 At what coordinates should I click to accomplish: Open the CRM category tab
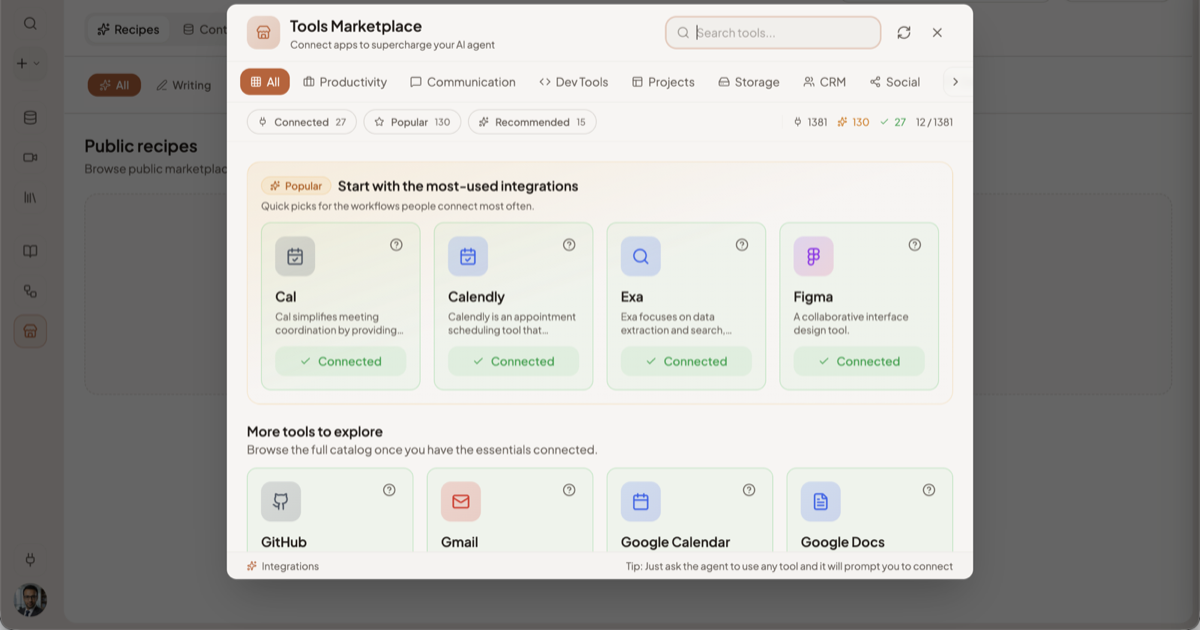[825, 82]
